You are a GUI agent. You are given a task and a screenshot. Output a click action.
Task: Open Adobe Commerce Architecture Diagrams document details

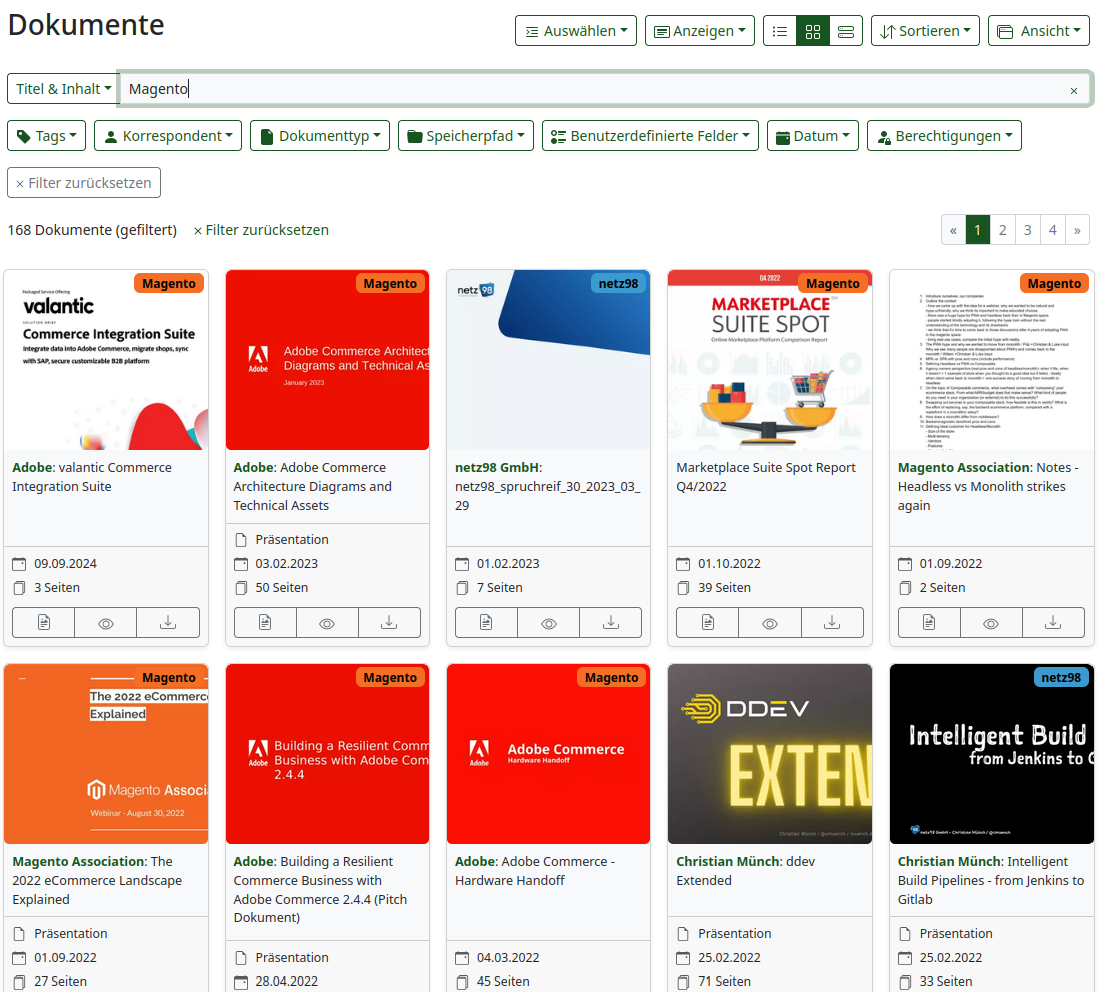[265, 623]
